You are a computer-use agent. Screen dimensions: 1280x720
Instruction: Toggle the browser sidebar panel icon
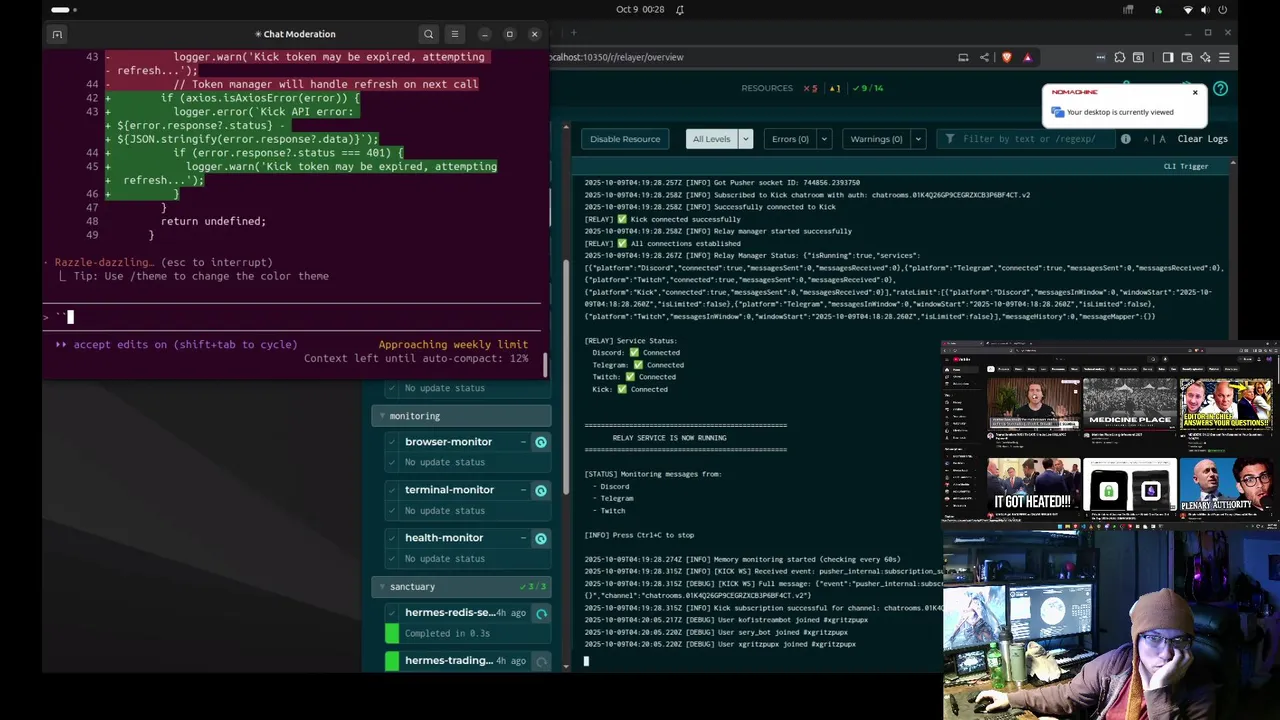(x=1167, y=57)
